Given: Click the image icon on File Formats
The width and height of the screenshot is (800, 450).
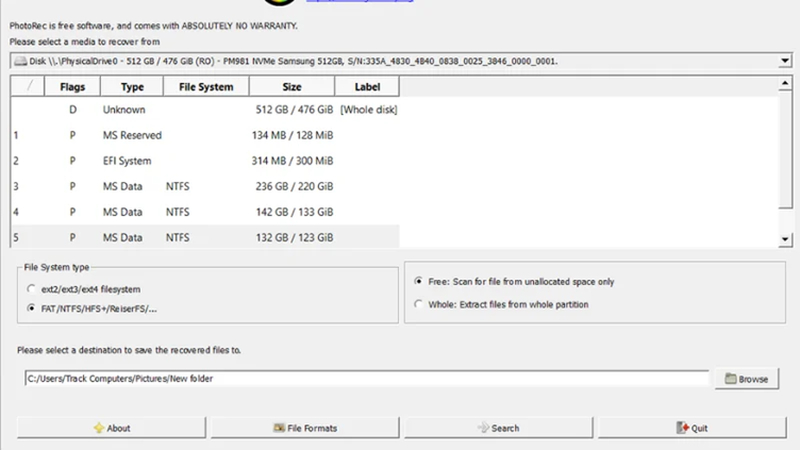Looking at the screenshot, I should [x=279, y=428].
